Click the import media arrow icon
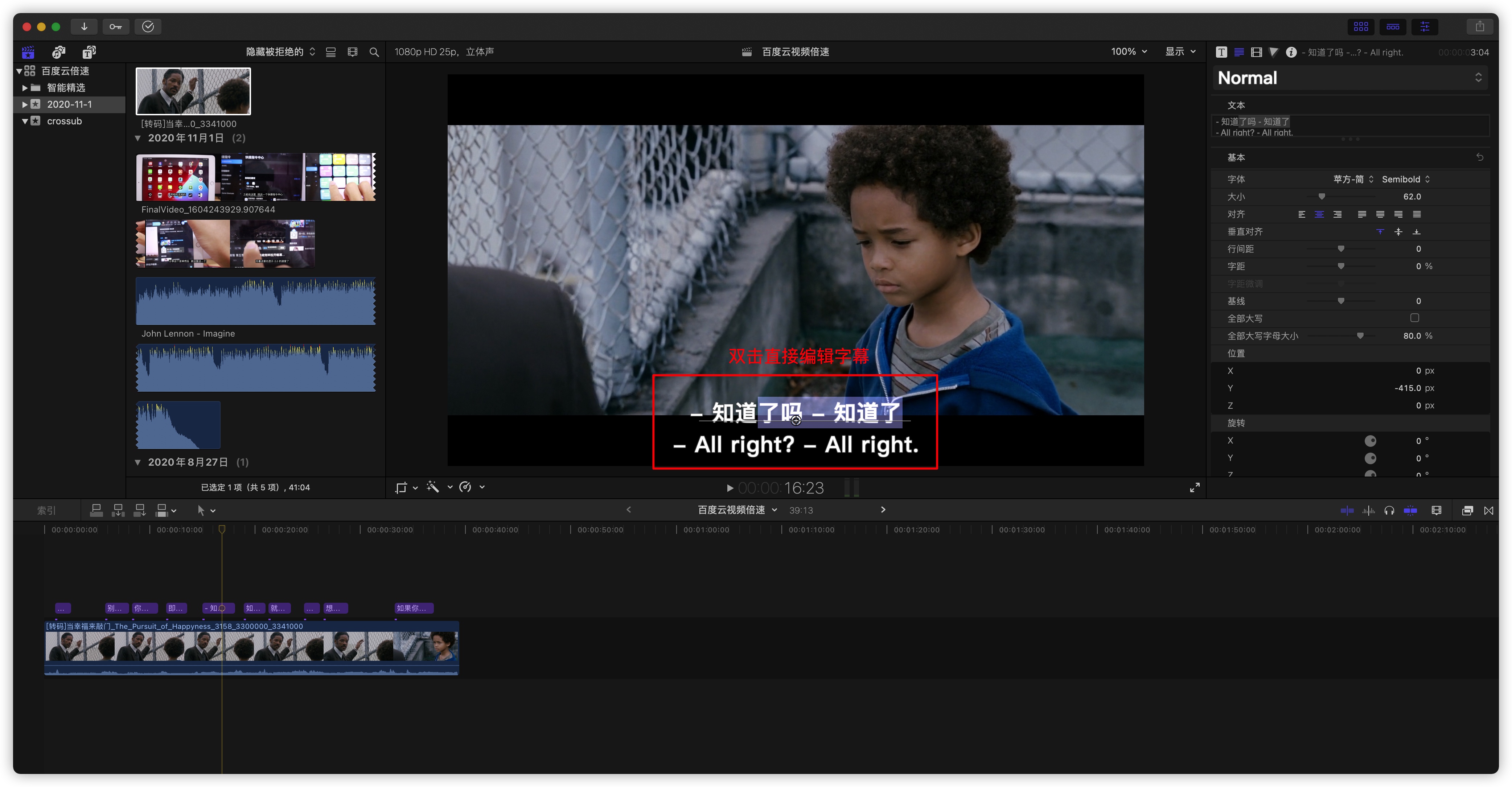The image size is (1512, 787). pos(84,26)
